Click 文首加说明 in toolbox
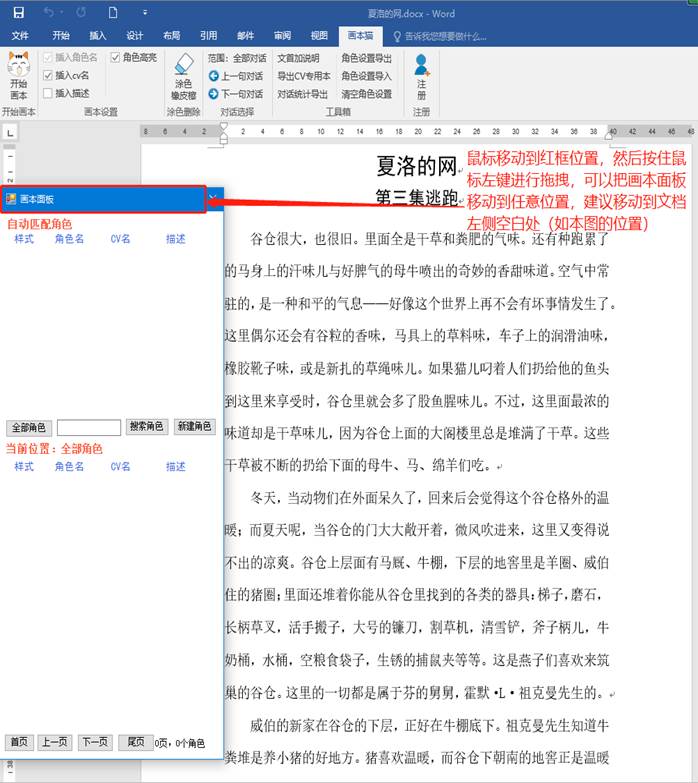698x783 pixels. click(x=298, y=58)
